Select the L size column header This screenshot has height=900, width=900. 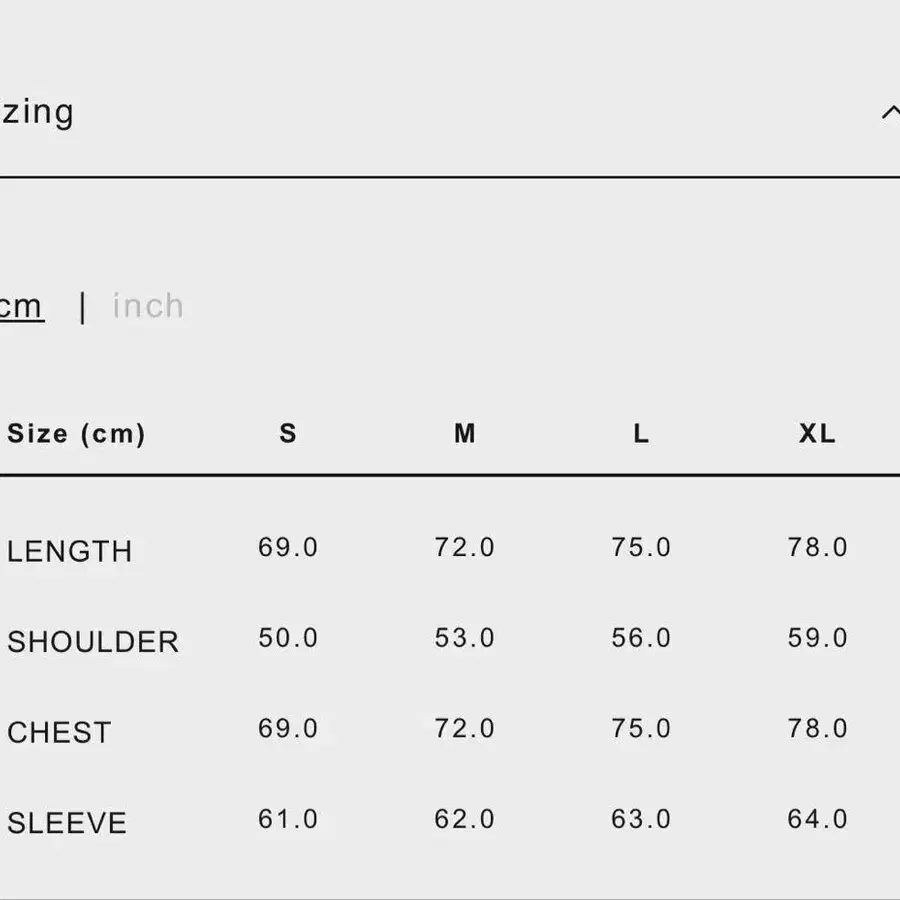[641, 434]
